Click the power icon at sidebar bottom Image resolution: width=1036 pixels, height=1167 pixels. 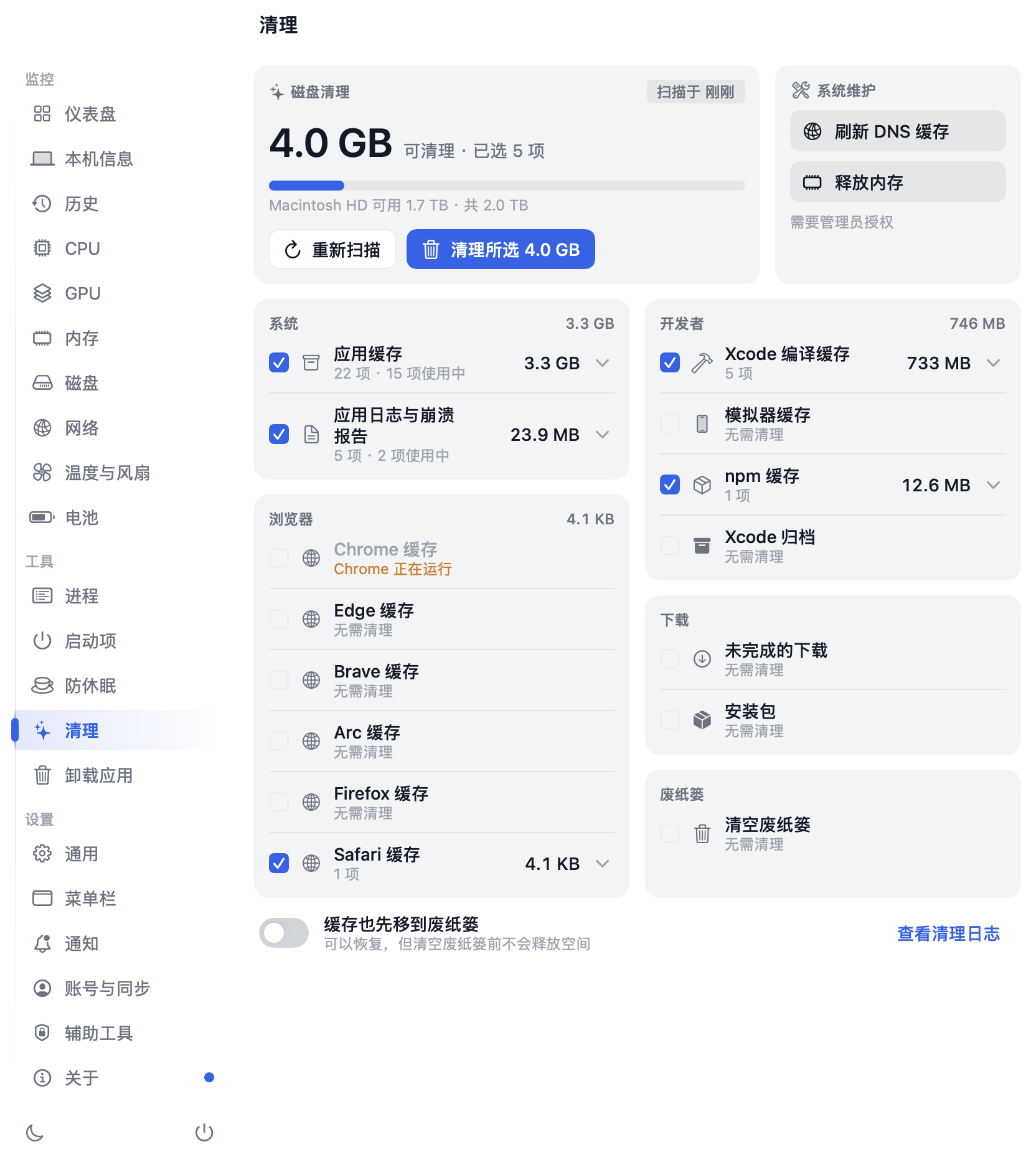coord(204,1132)
